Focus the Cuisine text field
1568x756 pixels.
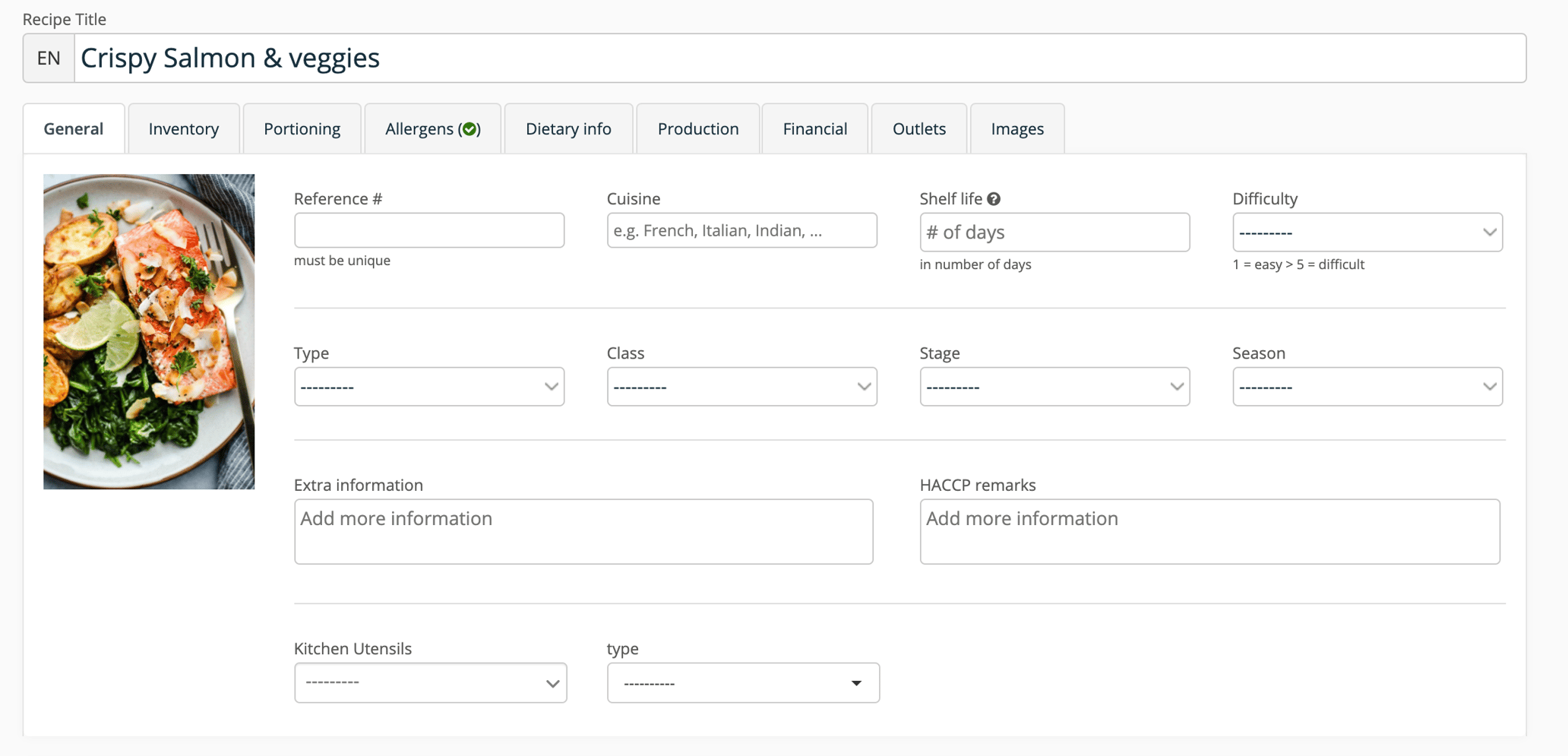tap(741, 230)
